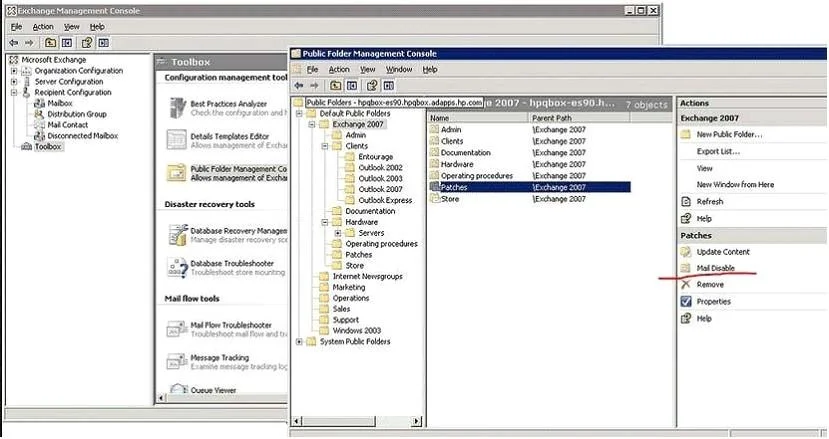Click Back arrow in Exchange Management Console toolbar
The width and height of the screenshot is (829, 439).
(14, 43)
